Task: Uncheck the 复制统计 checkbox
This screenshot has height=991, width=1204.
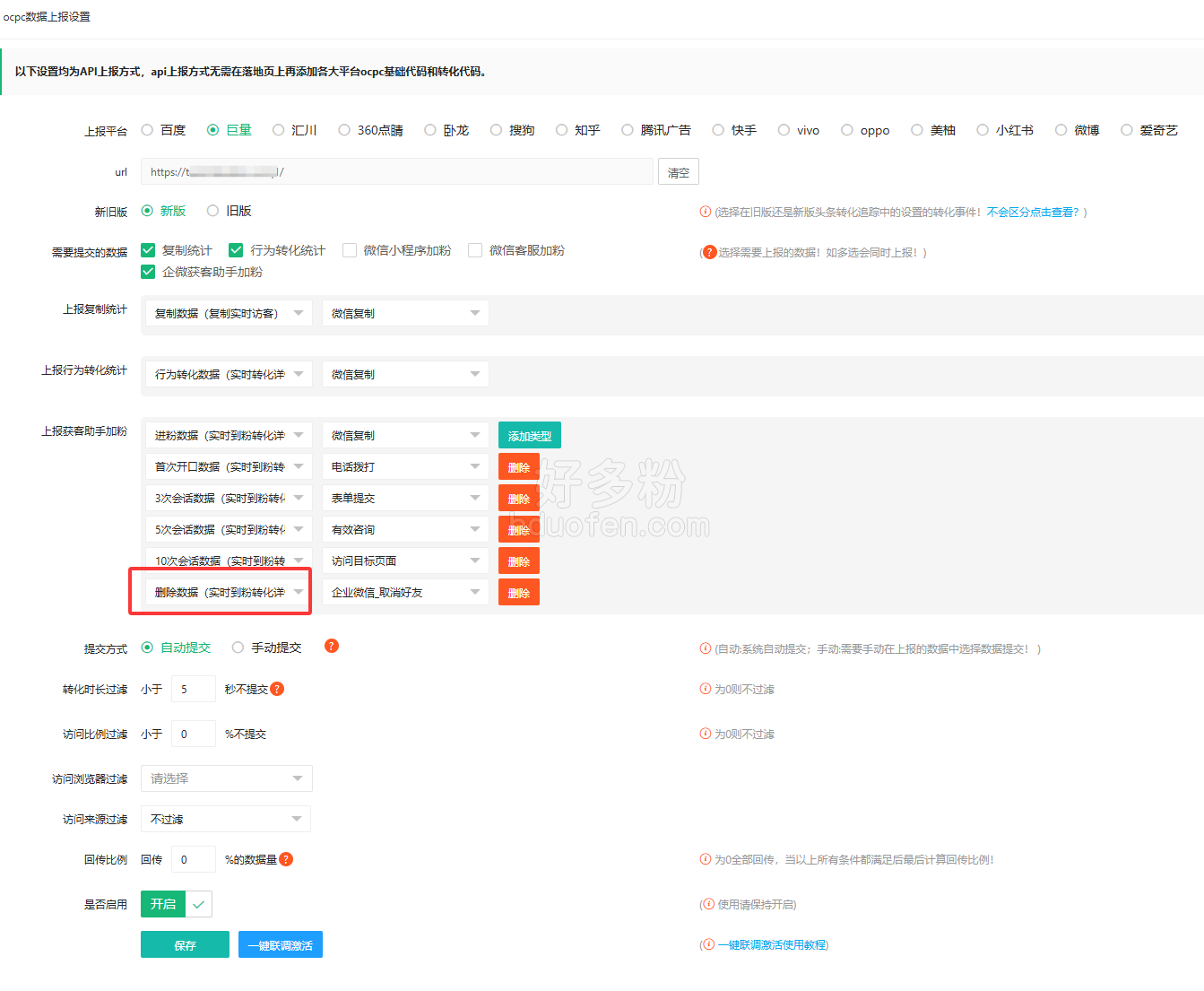Action: click(149, 250)
